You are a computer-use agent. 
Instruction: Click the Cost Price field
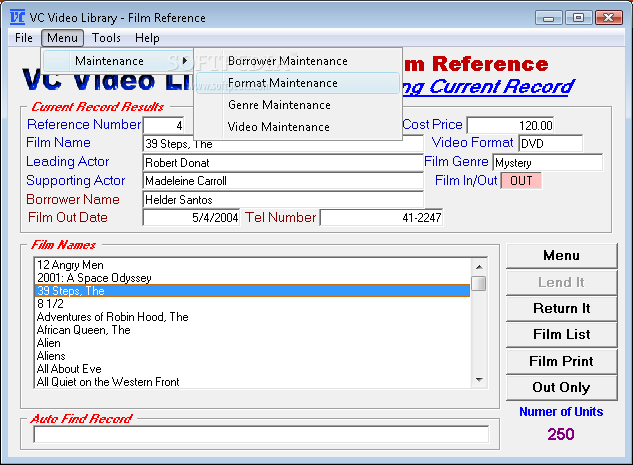click(510, 125)
